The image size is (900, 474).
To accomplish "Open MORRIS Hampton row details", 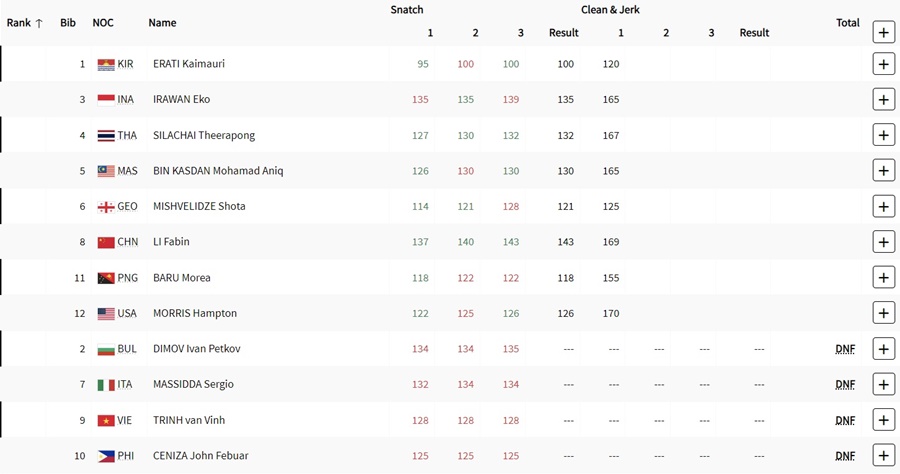I will 883,313.
